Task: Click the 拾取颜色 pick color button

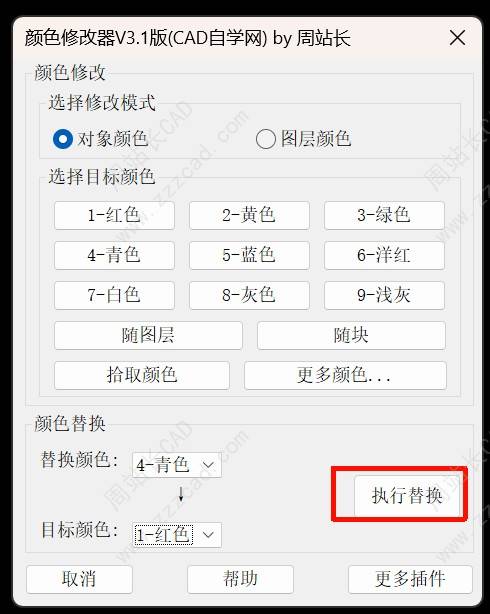Action: [x=142, y=375]
